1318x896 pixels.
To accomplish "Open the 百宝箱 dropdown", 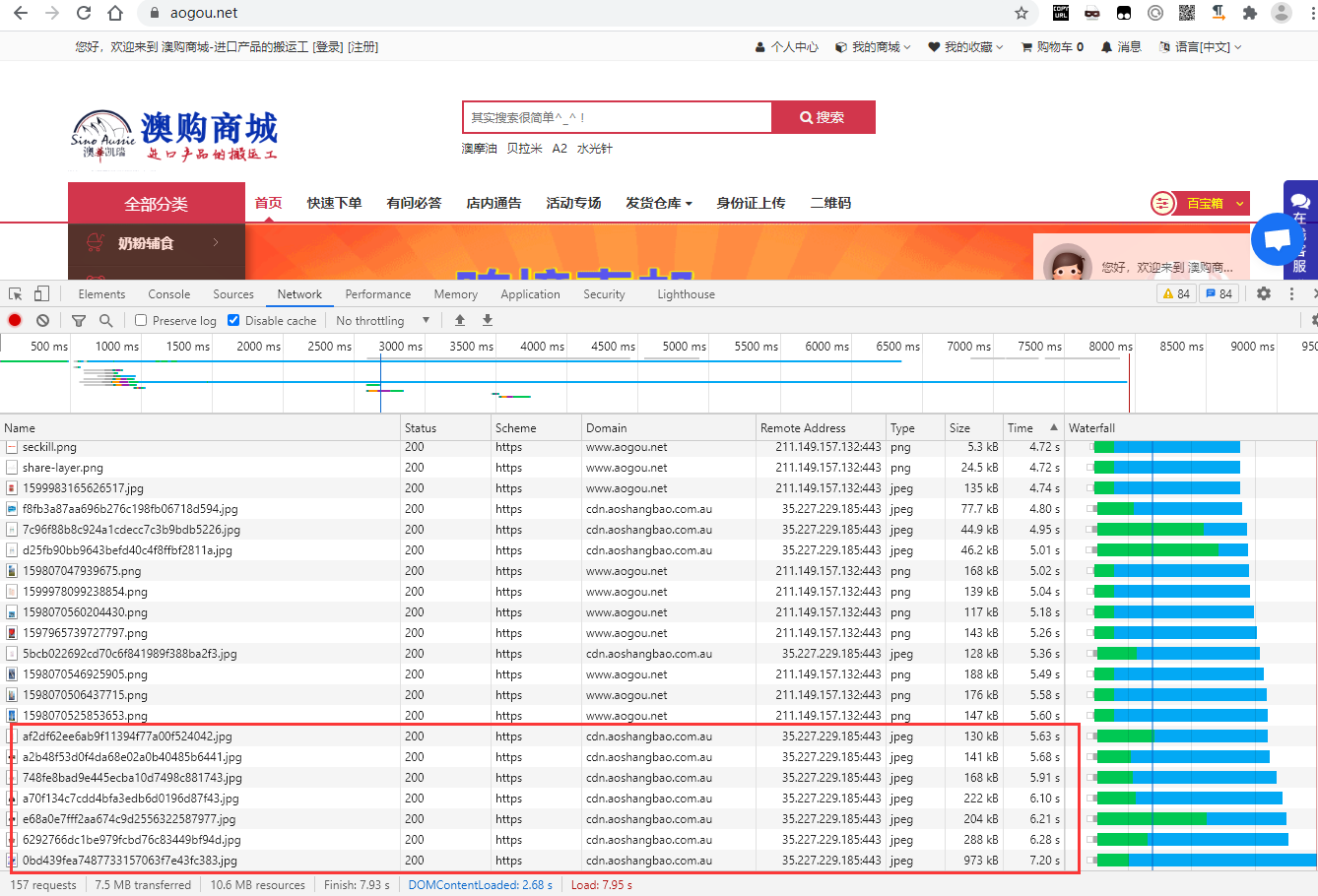I will 1200,203.
